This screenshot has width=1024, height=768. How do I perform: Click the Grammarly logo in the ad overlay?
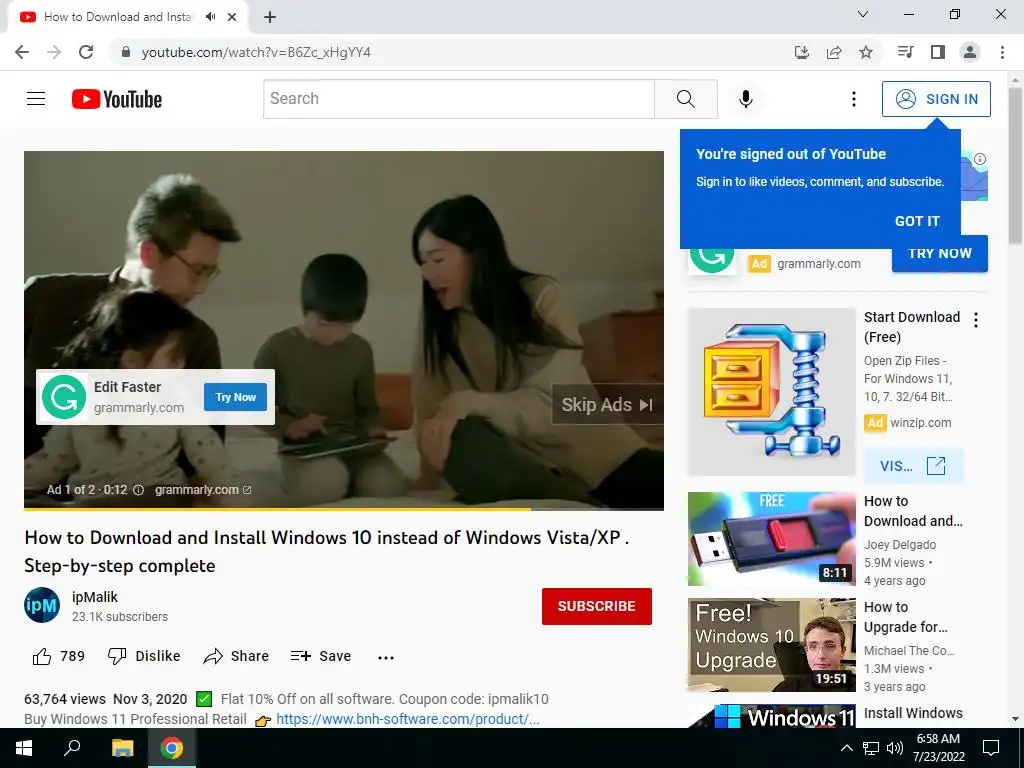[x=64, y=397]
